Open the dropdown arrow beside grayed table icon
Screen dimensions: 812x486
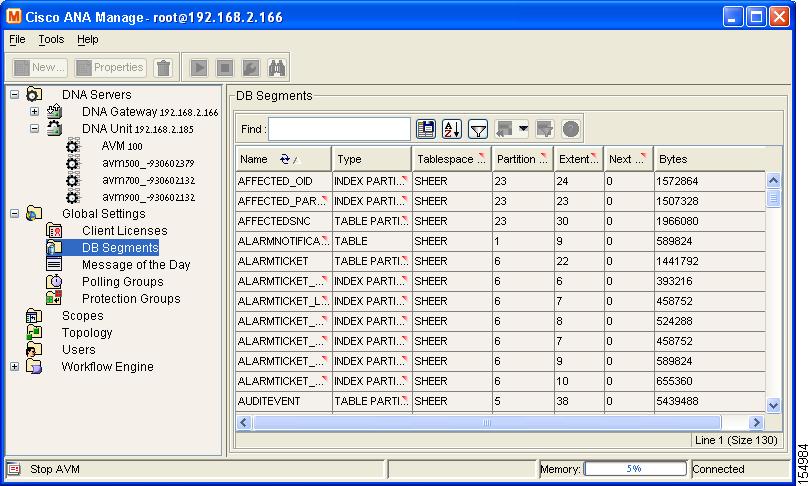pos(524,128)
